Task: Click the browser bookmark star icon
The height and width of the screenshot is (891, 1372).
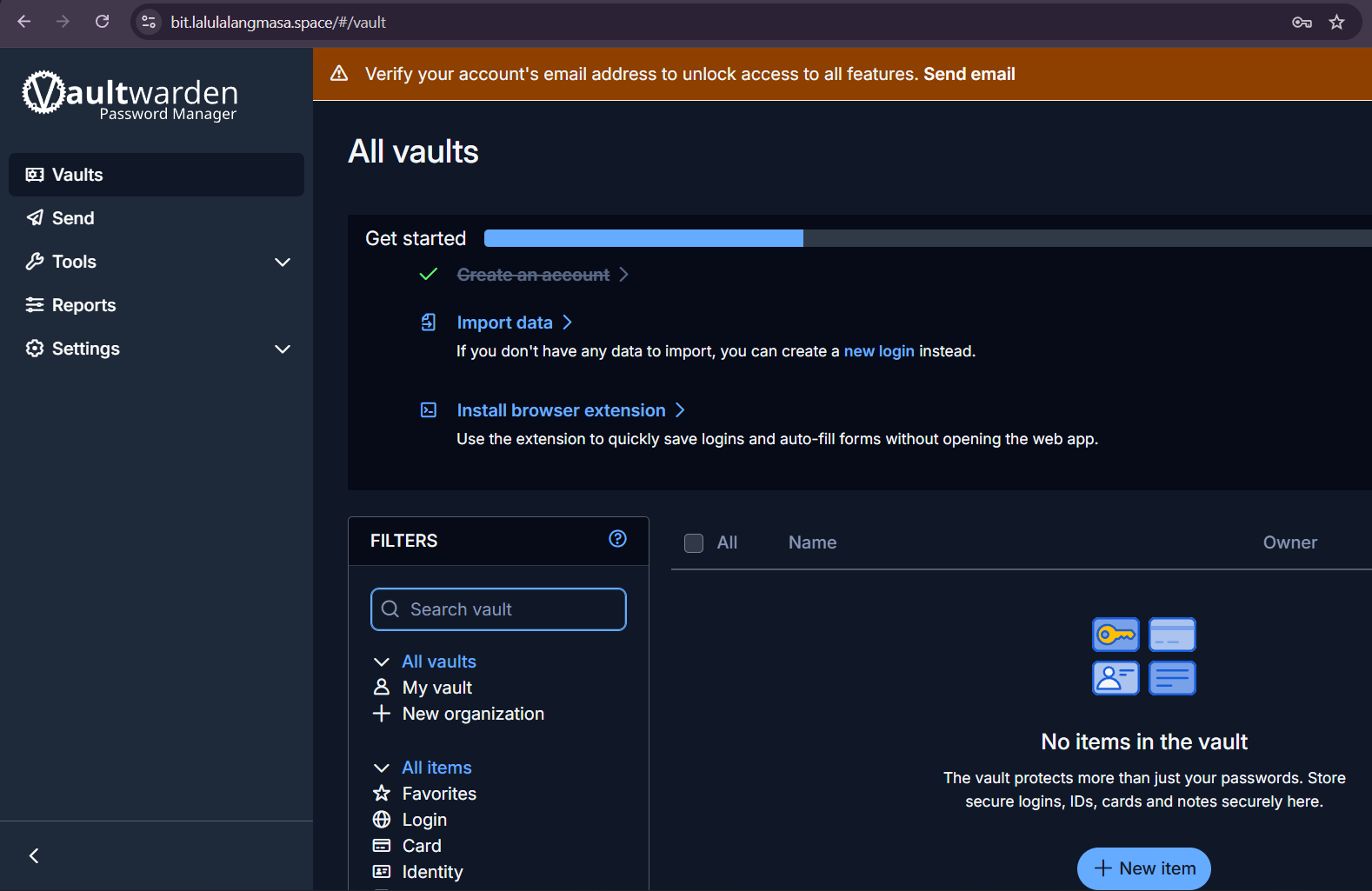Action: click(1336, 23)
